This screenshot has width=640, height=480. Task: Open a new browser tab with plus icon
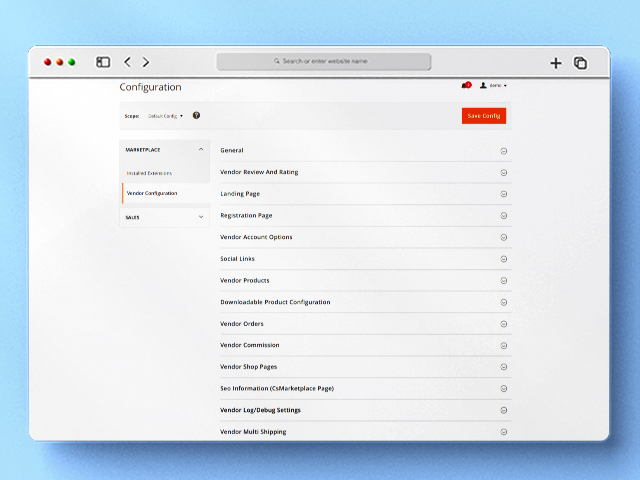pos(556,63)
